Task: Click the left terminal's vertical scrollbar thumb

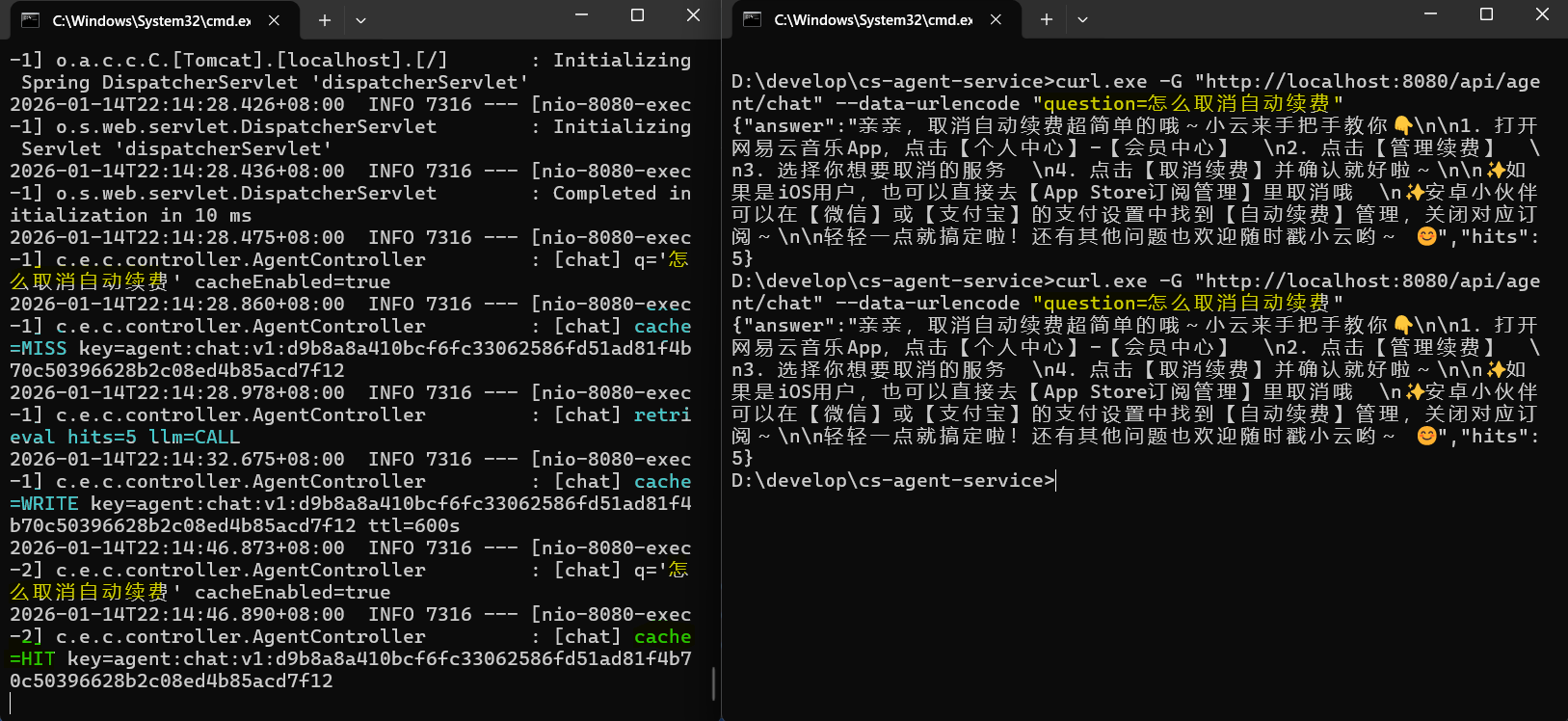Action: [713, 683]
